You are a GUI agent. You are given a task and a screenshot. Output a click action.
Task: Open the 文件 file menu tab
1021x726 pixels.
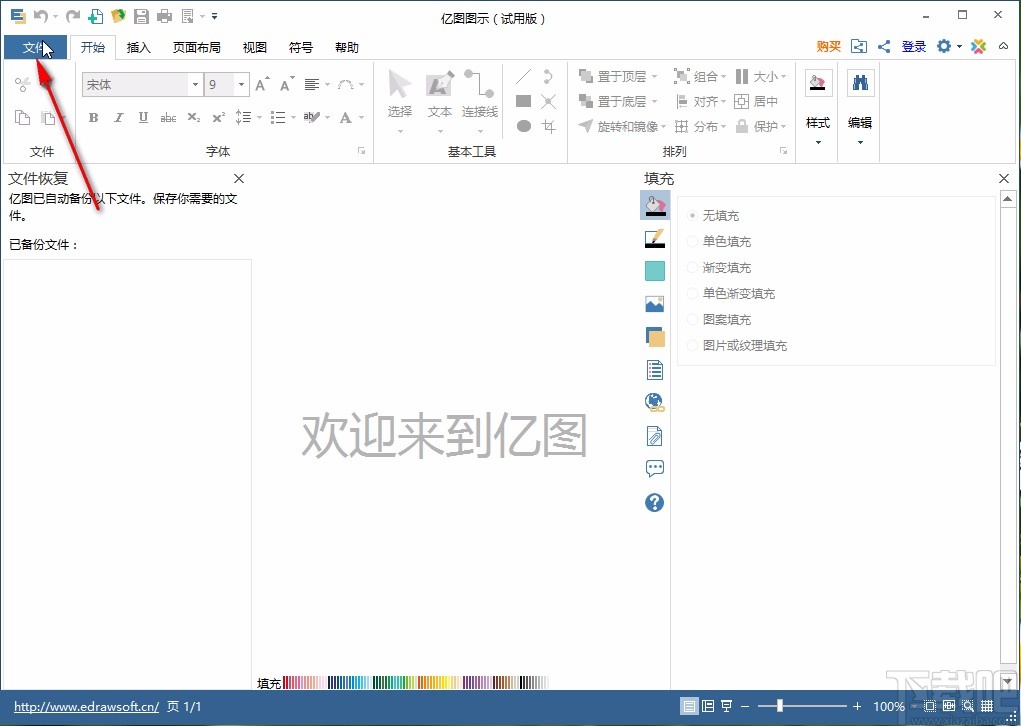[x=35, y=48]
